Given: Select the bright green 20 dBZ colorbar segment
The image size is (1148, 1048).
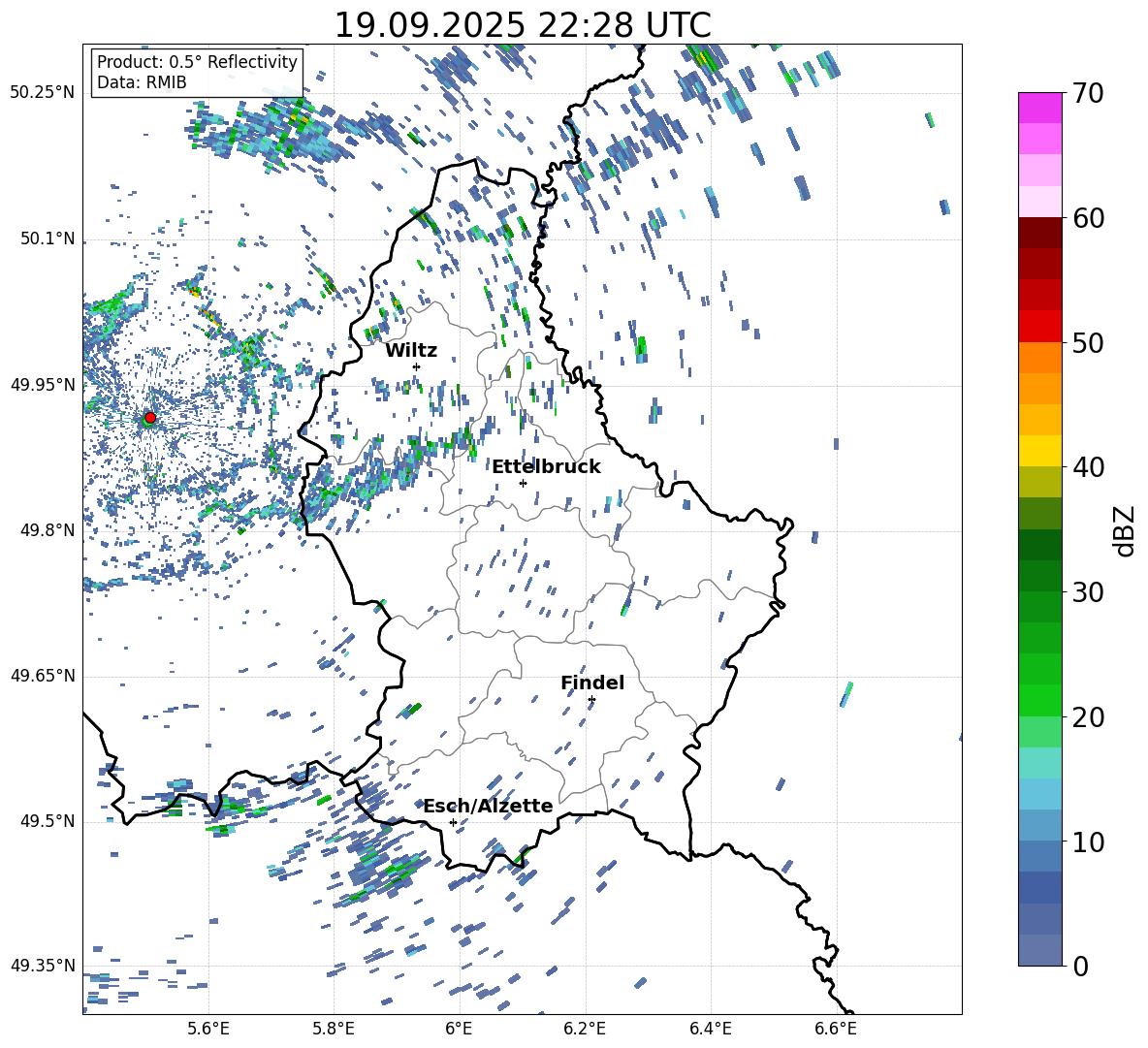Looking at the screenshot, I should click(1040, 700).
